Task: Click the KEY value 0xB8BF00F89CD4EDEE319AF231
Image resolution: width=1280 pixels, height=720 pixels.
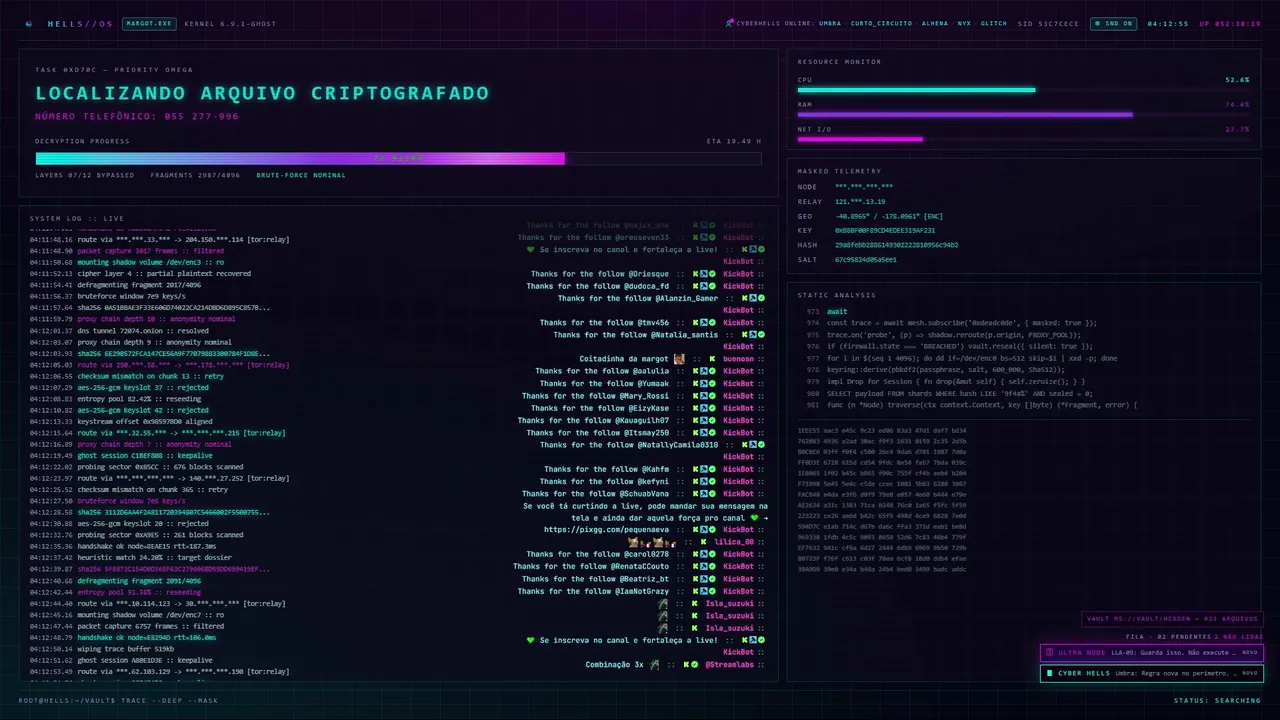Action: pyautogui.click(x=885, y=230)
